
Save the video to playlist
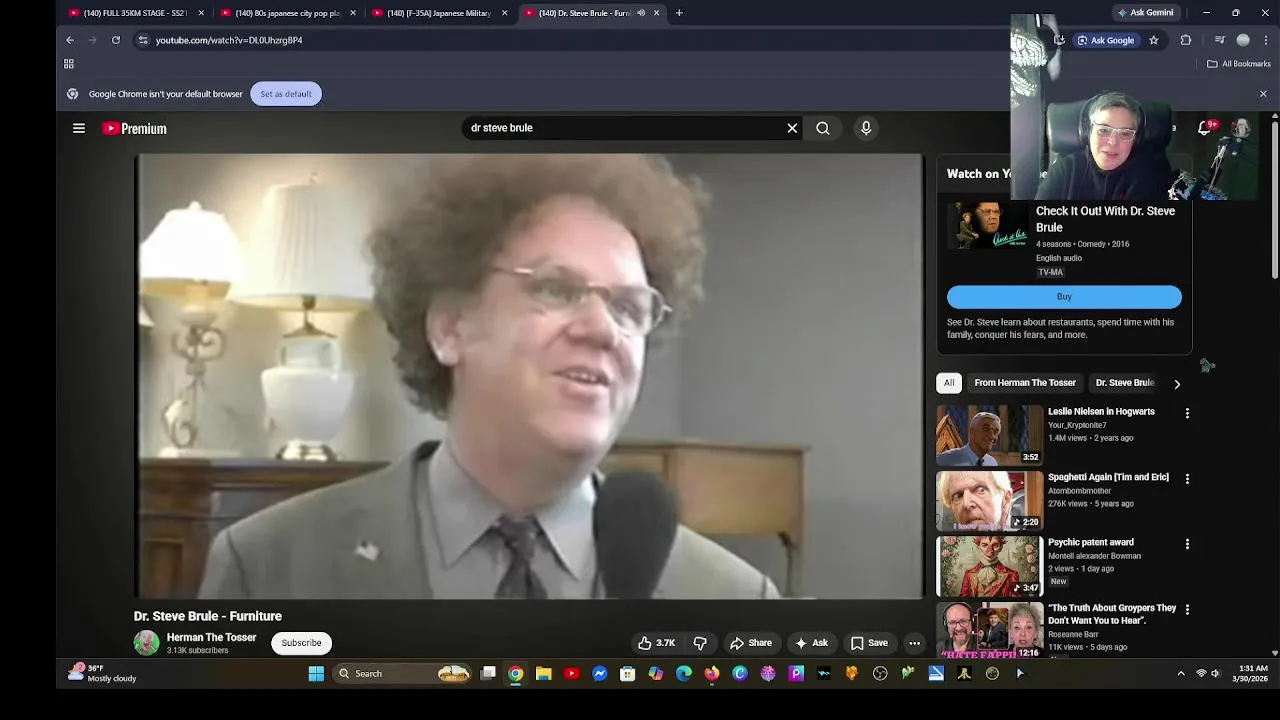869,643
